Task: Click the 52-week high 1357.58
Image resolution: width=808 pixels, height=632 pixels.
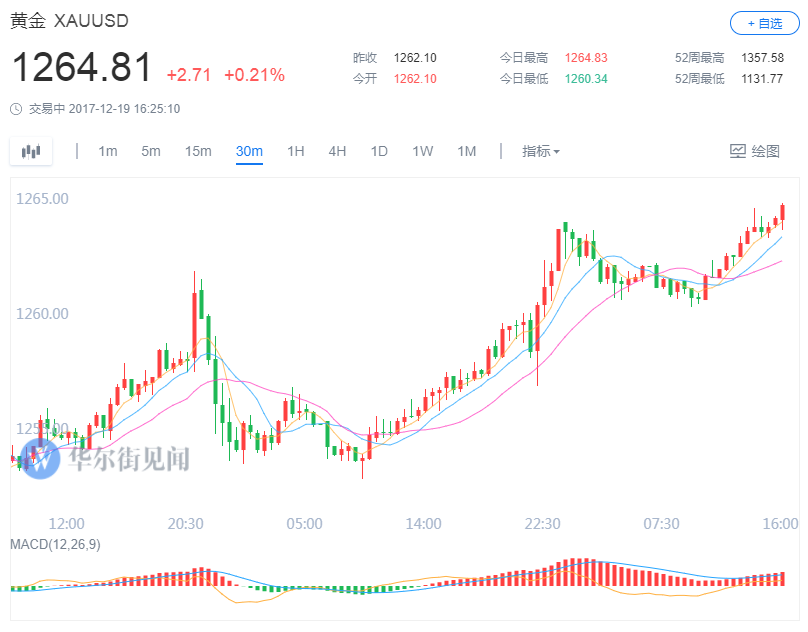Action: (762, 58)
